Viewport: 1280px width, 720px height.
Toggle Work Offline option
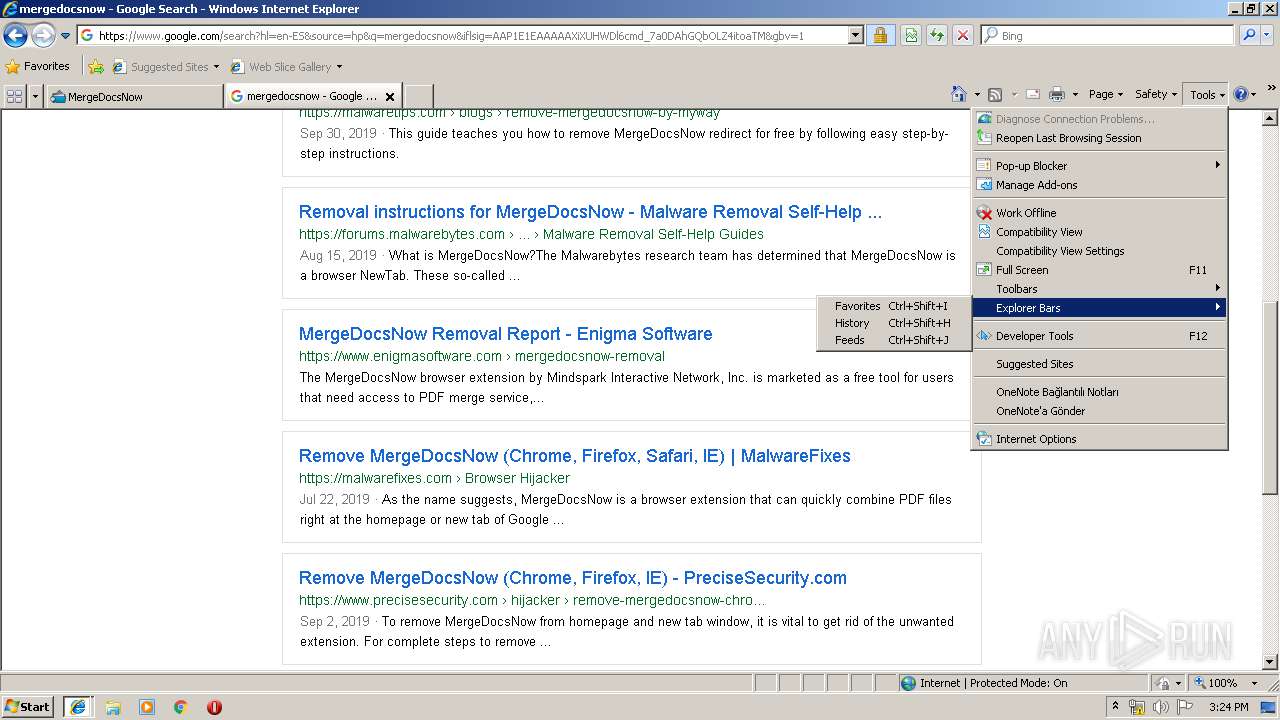click(x=1099, y=213)
